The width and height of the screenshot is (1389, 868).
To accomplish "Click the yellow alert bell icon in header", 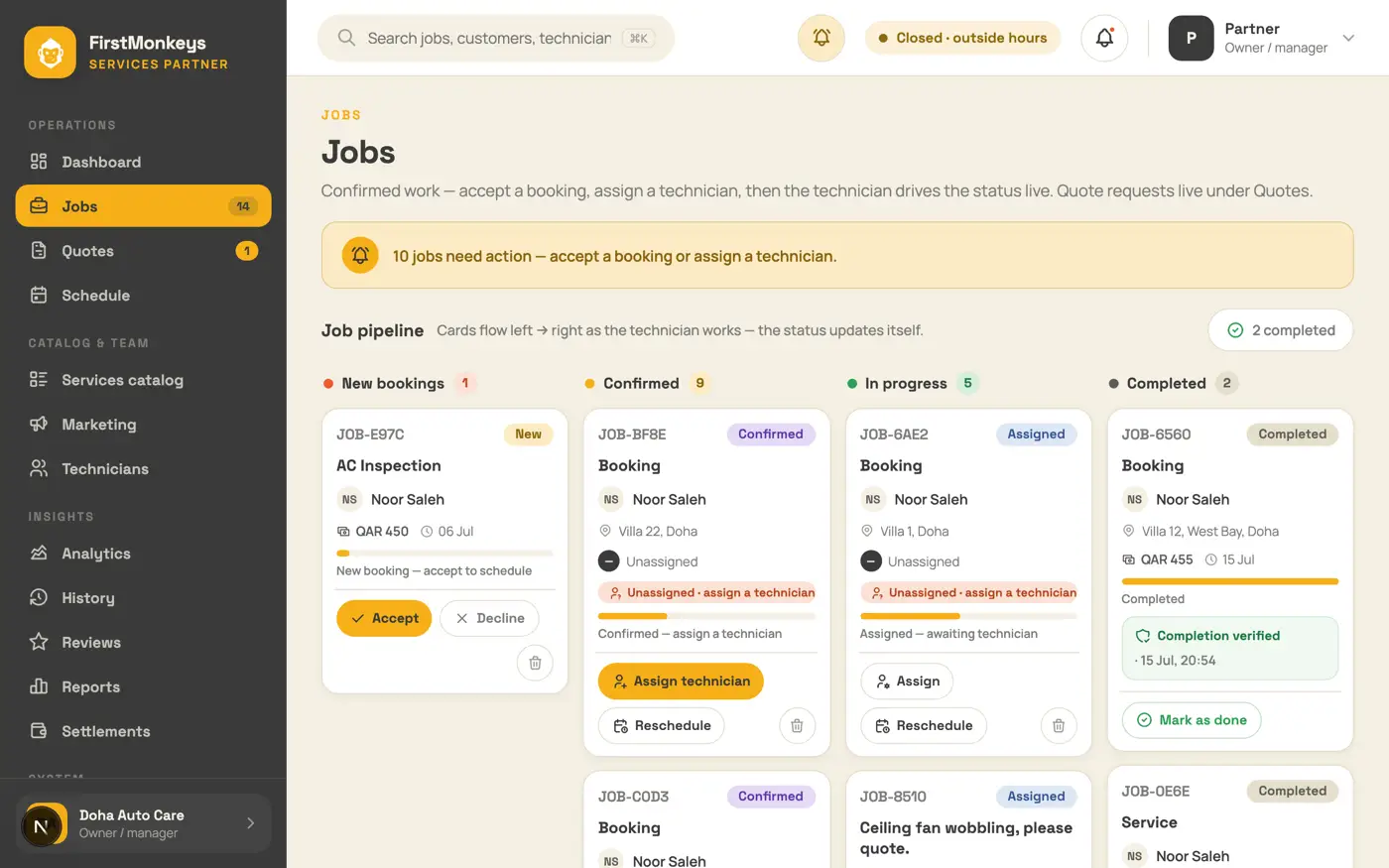I will point(821,38).
